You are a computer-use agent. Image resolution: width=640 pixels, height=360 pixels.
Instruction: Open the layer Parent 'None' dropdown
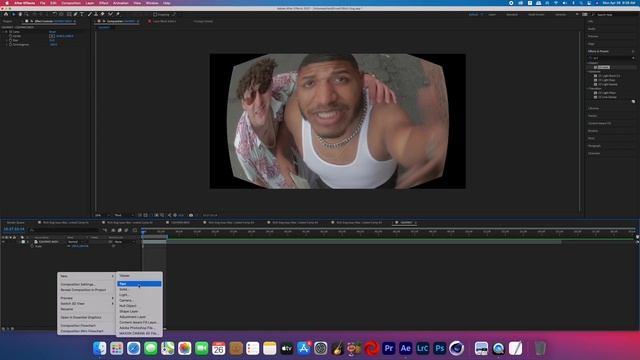click(124, 242)
